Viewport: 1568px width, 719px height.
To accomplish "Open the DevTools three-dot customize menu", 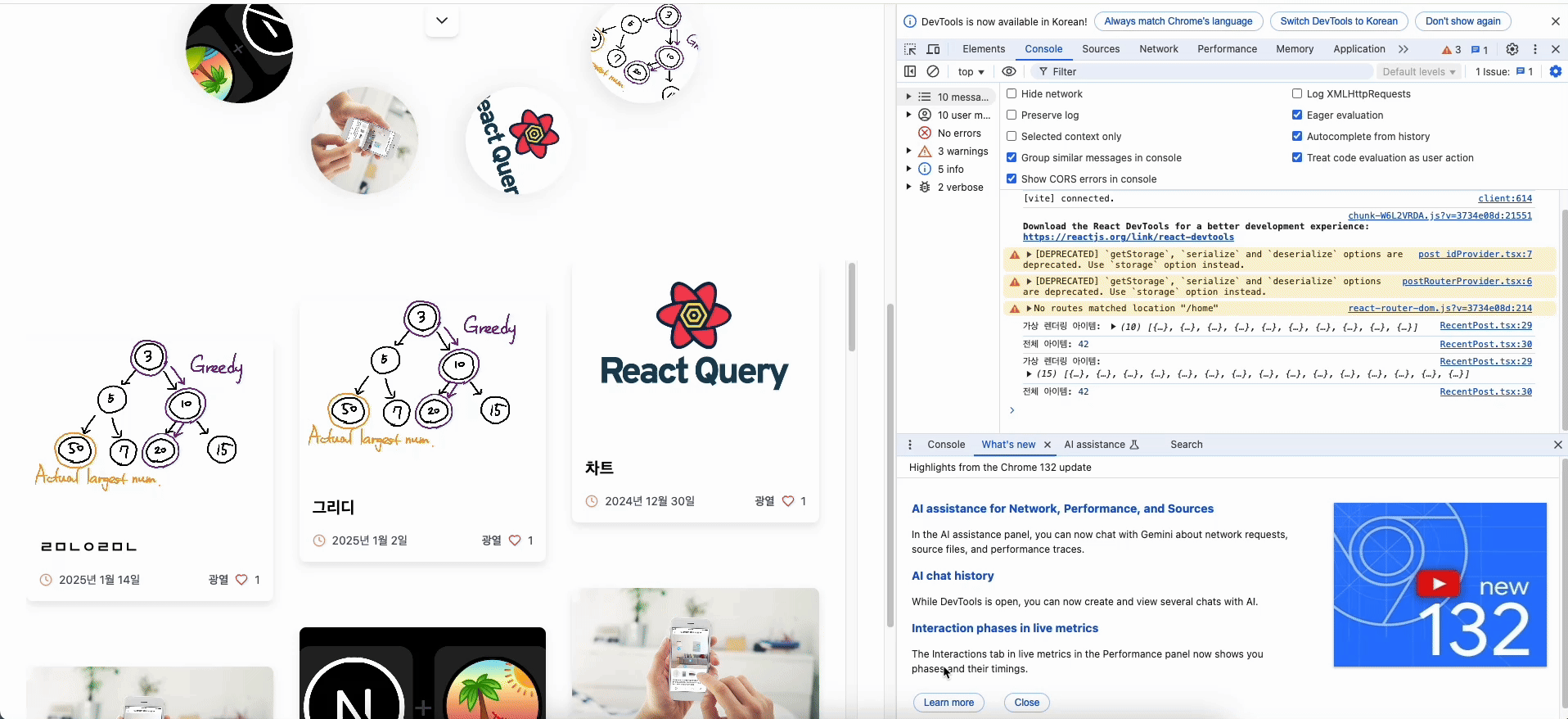I will (1535, 49).
